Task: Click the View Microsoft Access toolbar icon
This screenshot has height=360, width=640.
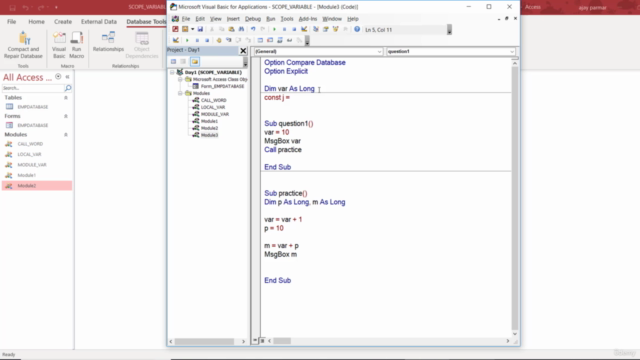Action: [x=175, y=29]
